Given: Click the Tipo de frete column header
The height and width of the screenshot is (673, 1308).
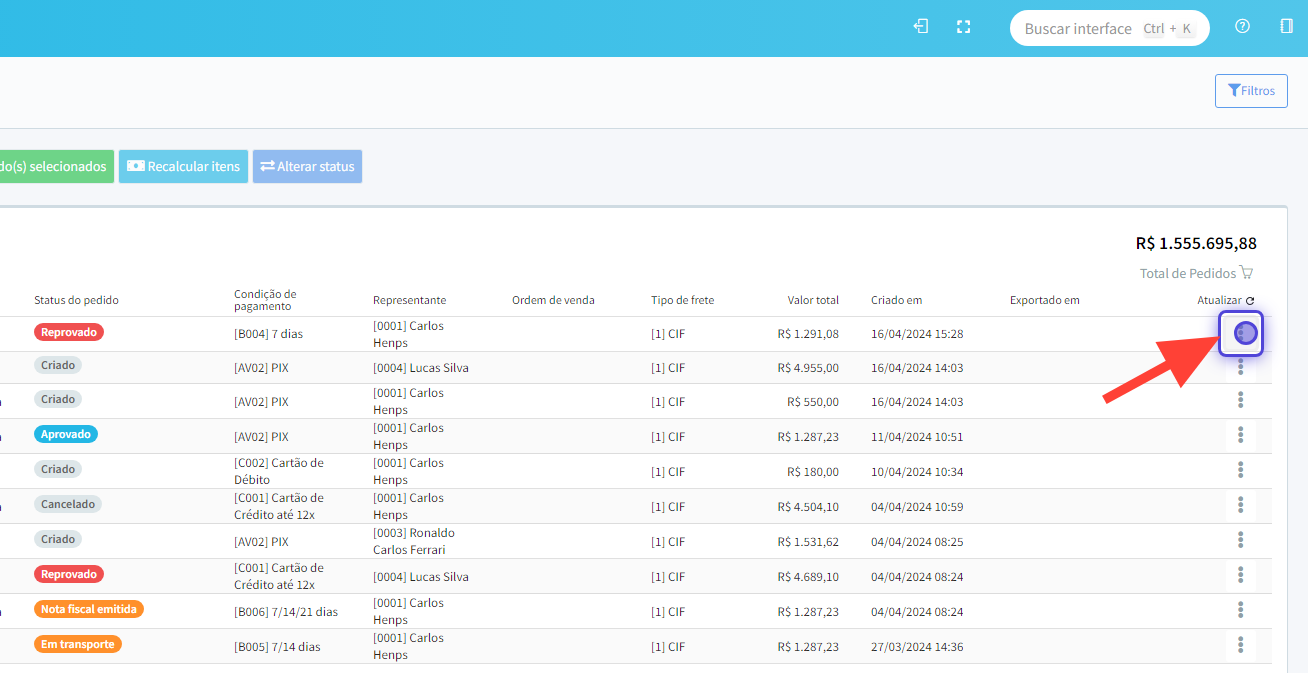Looking at the screenshot, I should pos(682,300).
